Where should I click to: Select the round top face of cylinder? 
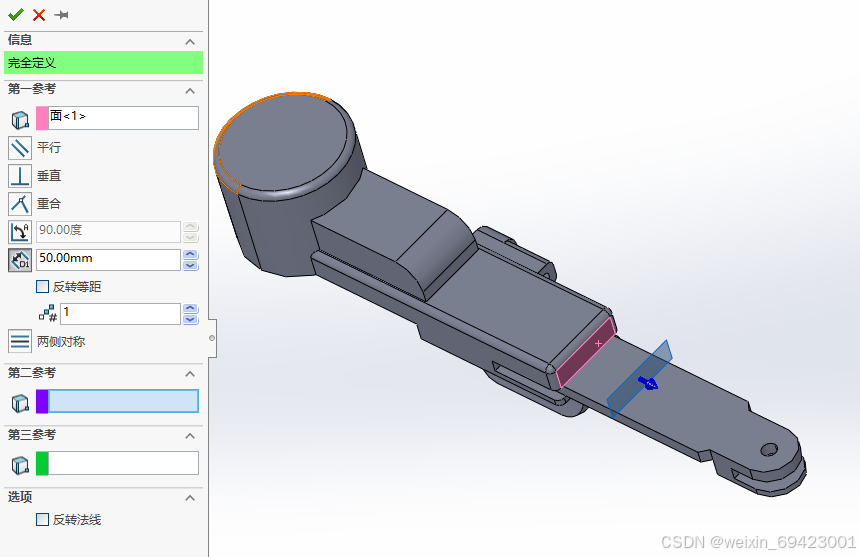point(284,144)
